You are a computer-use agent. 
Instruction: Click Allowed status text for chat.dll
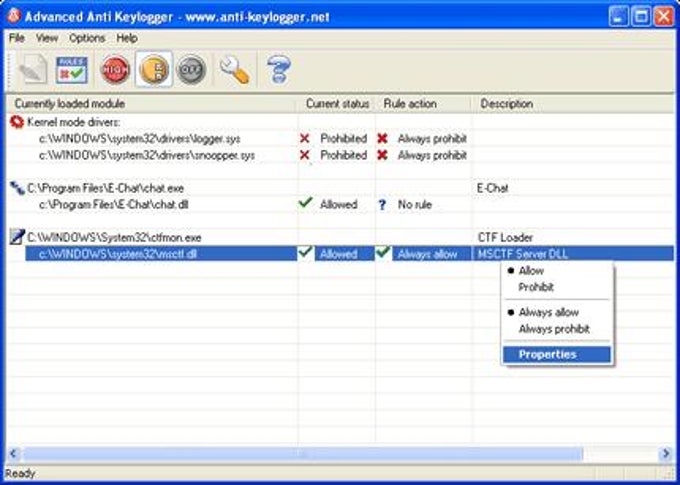pyautogui.click(x=338, y=205)
